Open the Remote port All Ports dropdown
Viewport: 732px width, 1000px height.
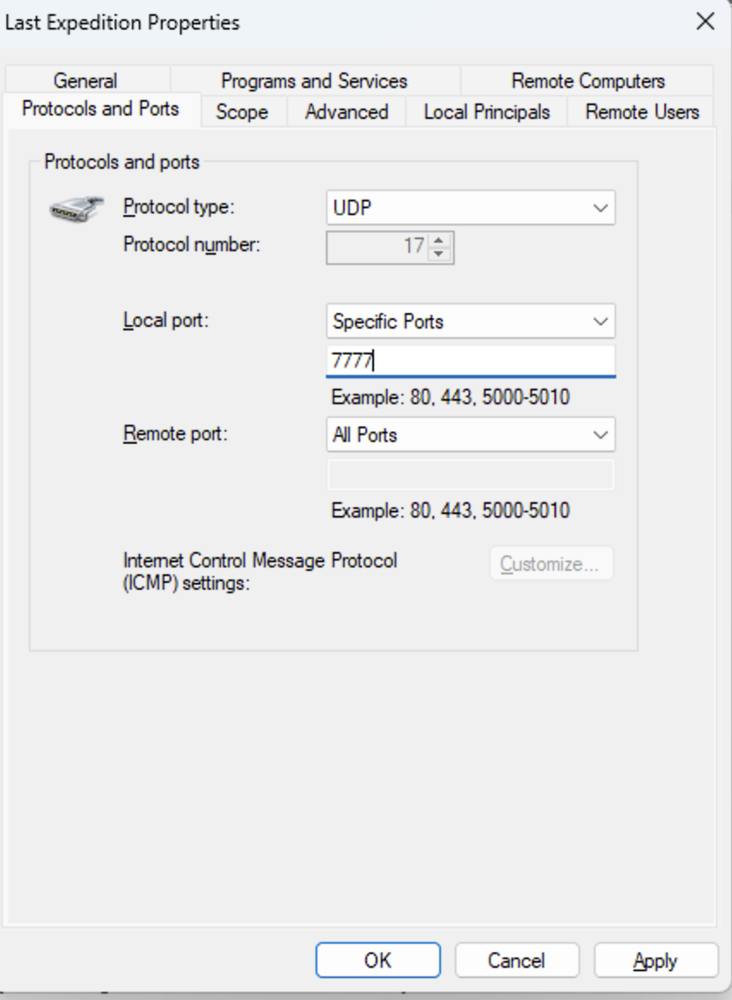click(x=471, y=434)
